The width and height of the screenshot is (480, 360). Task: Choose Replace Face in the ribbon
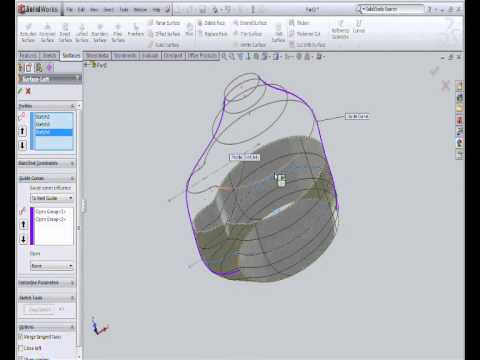pos(213,34)
